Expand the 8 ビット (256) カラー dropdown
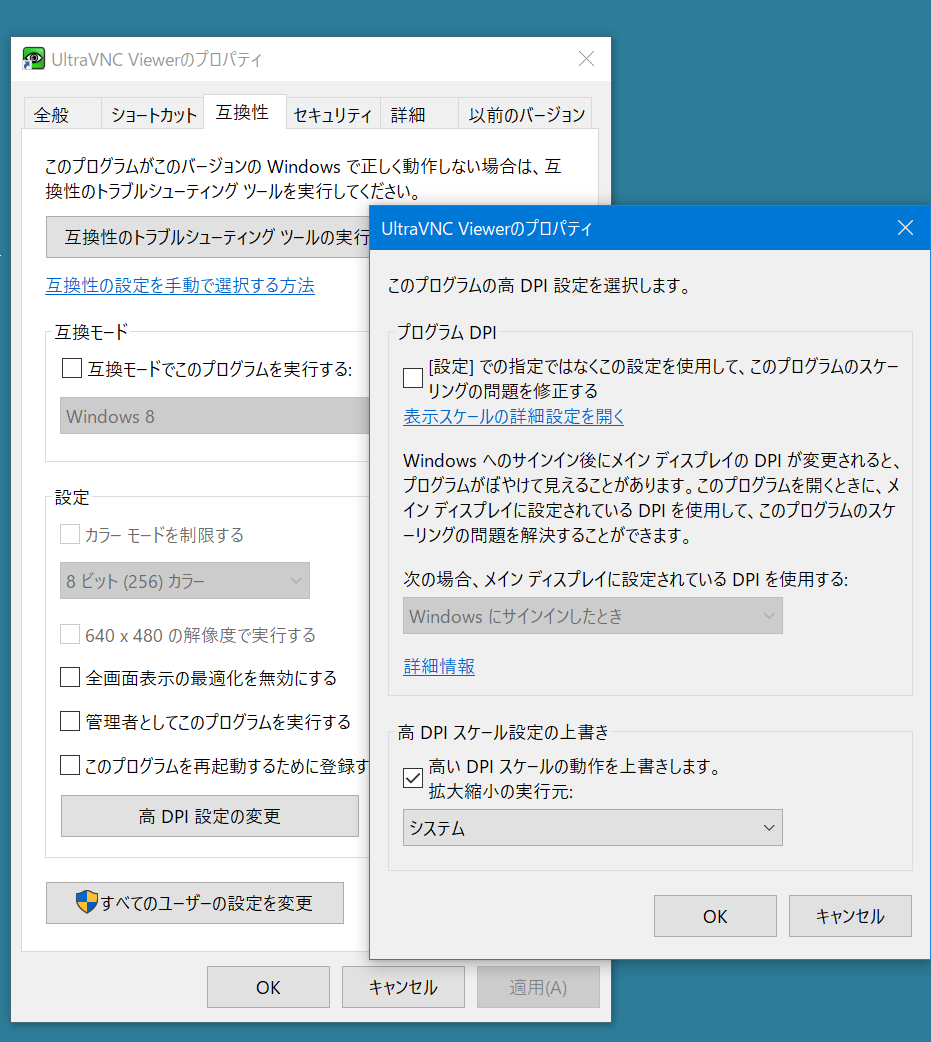 (x=185, y=581)
